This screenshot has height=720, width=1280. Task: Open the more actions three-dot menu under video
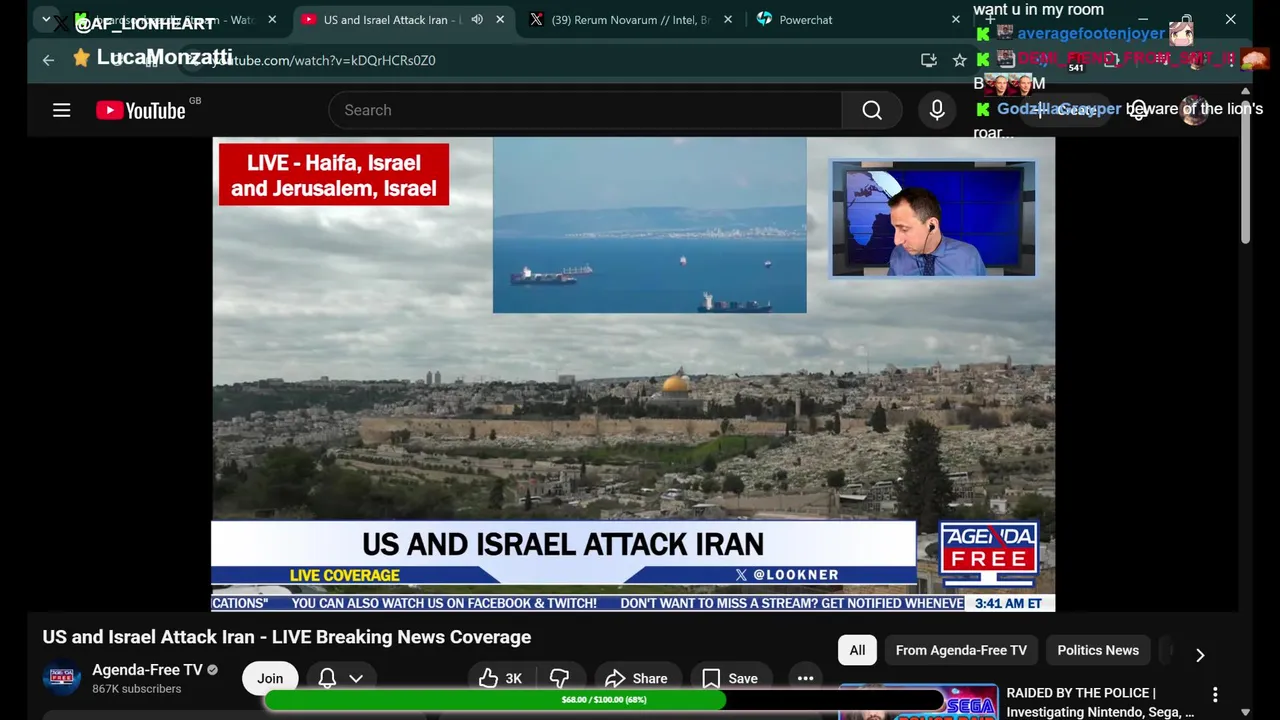[x=805, y=678]
